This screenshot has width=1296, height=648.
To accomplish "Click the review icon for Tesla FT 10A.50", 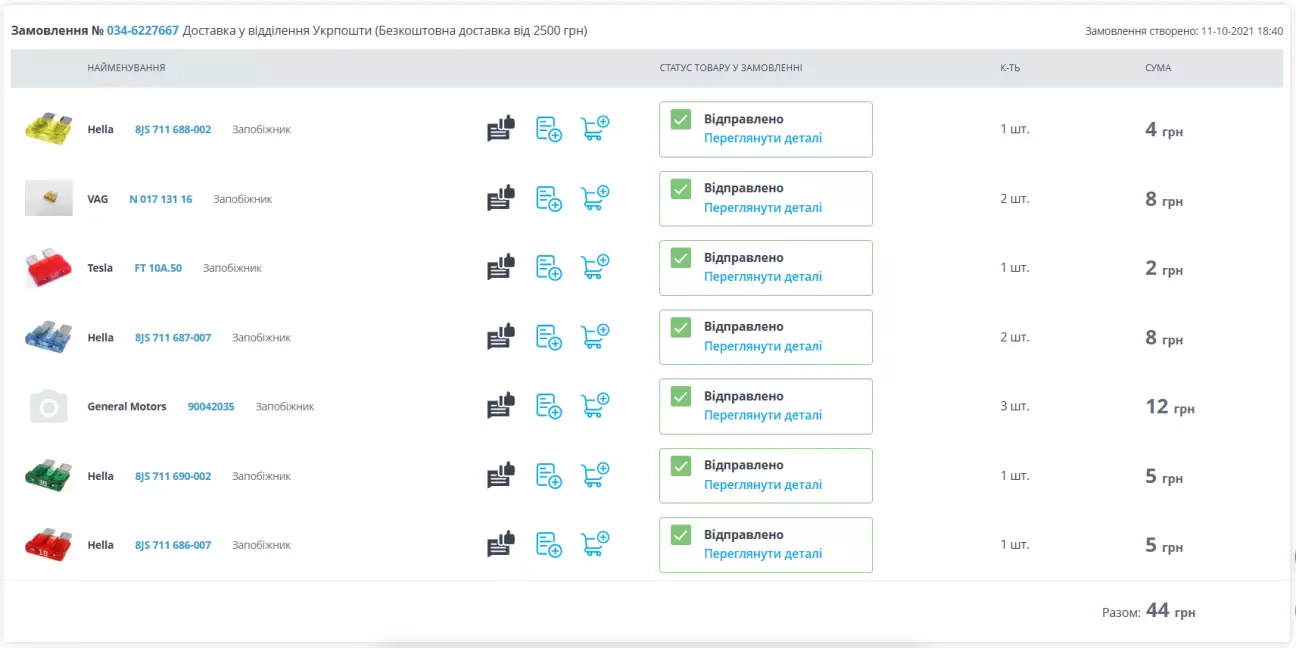I will coord(500,268).
